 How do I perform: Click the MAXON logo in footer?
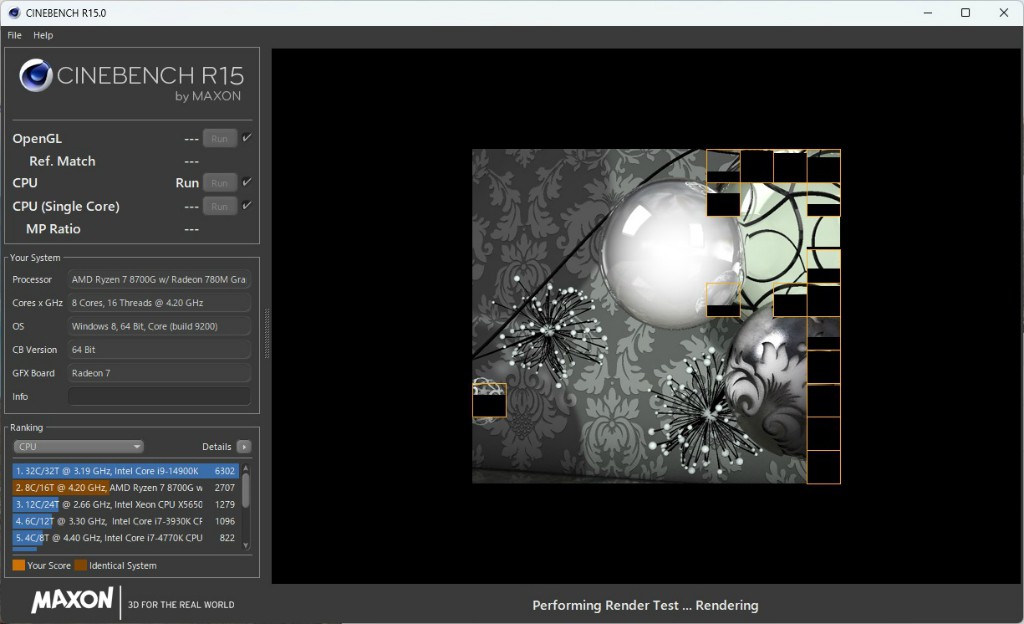(x=72, y=600)
